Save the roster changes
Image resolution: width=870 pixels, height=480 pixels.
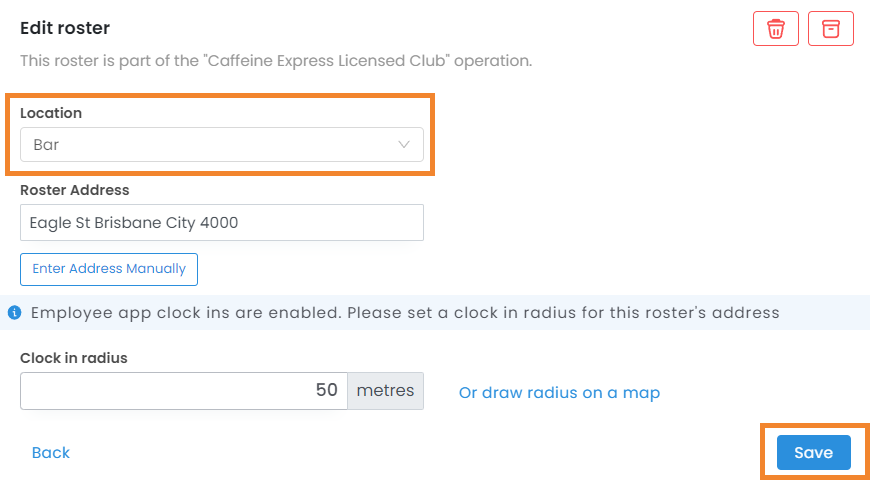pos(813,453)
